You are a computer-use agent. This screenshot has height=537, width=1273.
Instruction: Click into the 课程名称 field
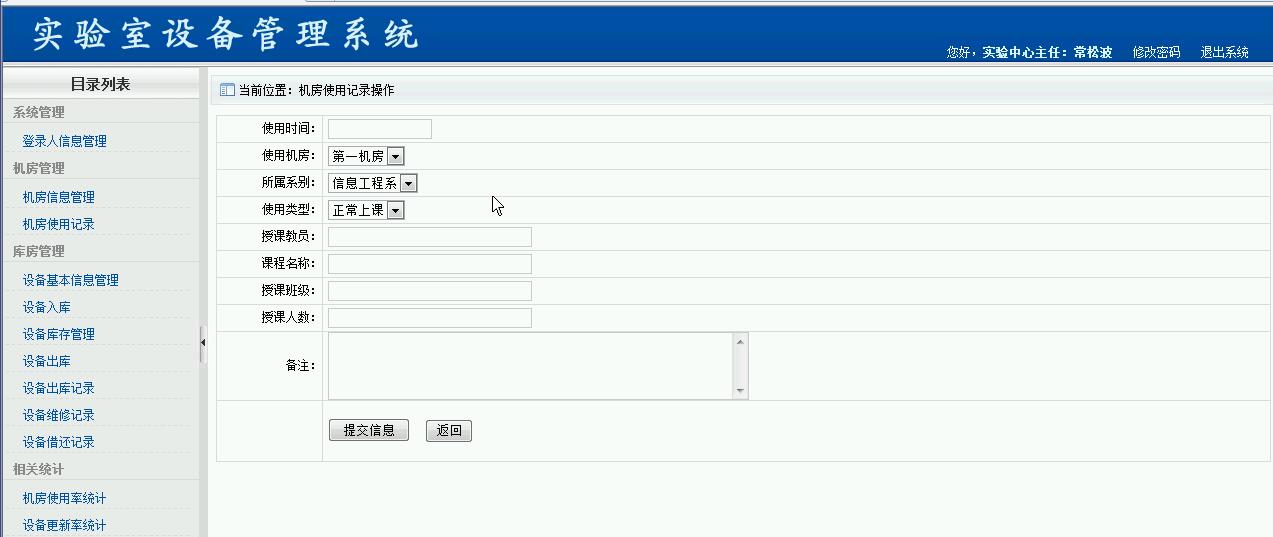(x=430, y=264)
